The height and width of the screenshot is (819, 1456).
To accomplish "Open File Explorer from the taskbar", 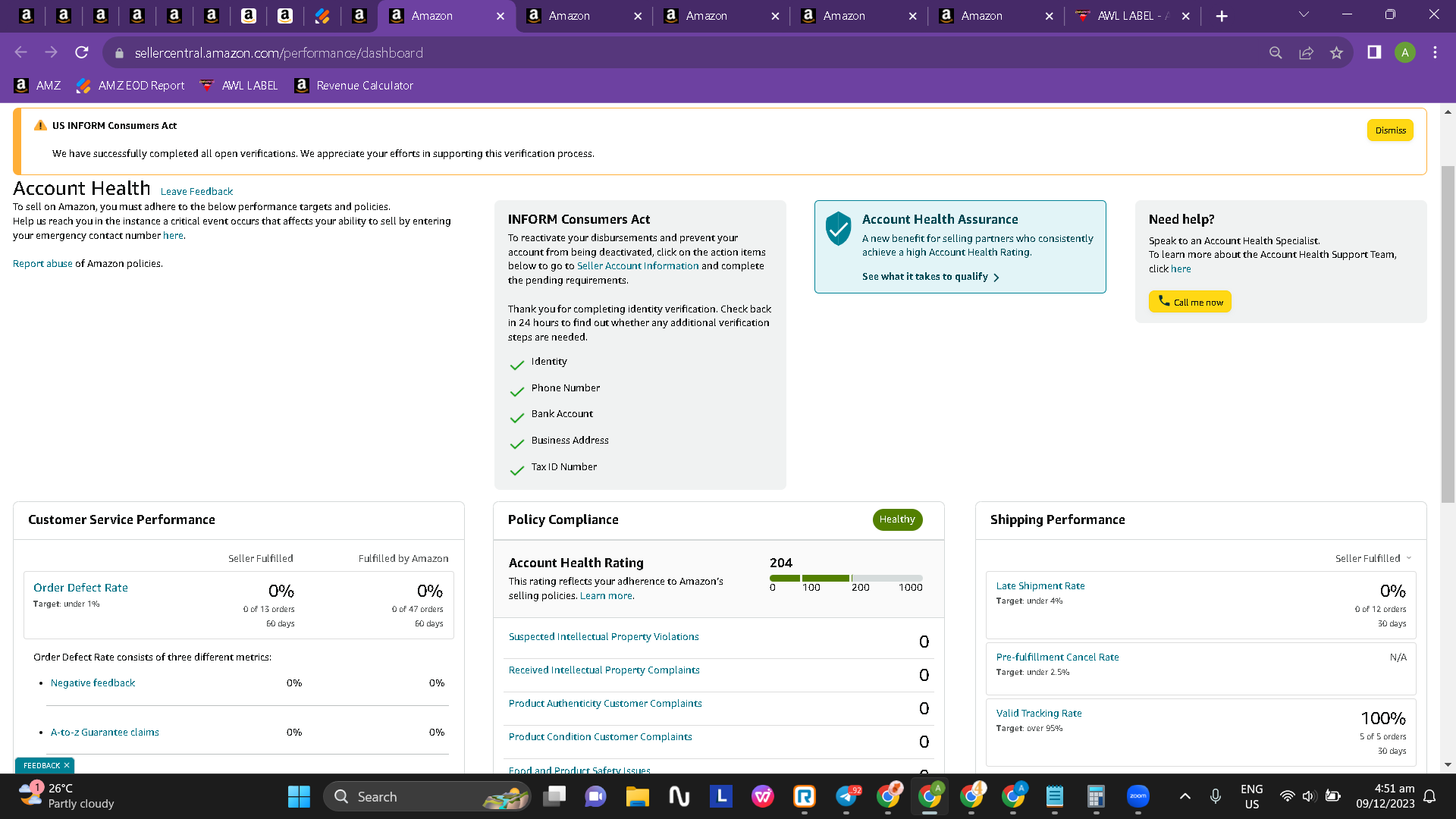I will click(x=638, y=796).
